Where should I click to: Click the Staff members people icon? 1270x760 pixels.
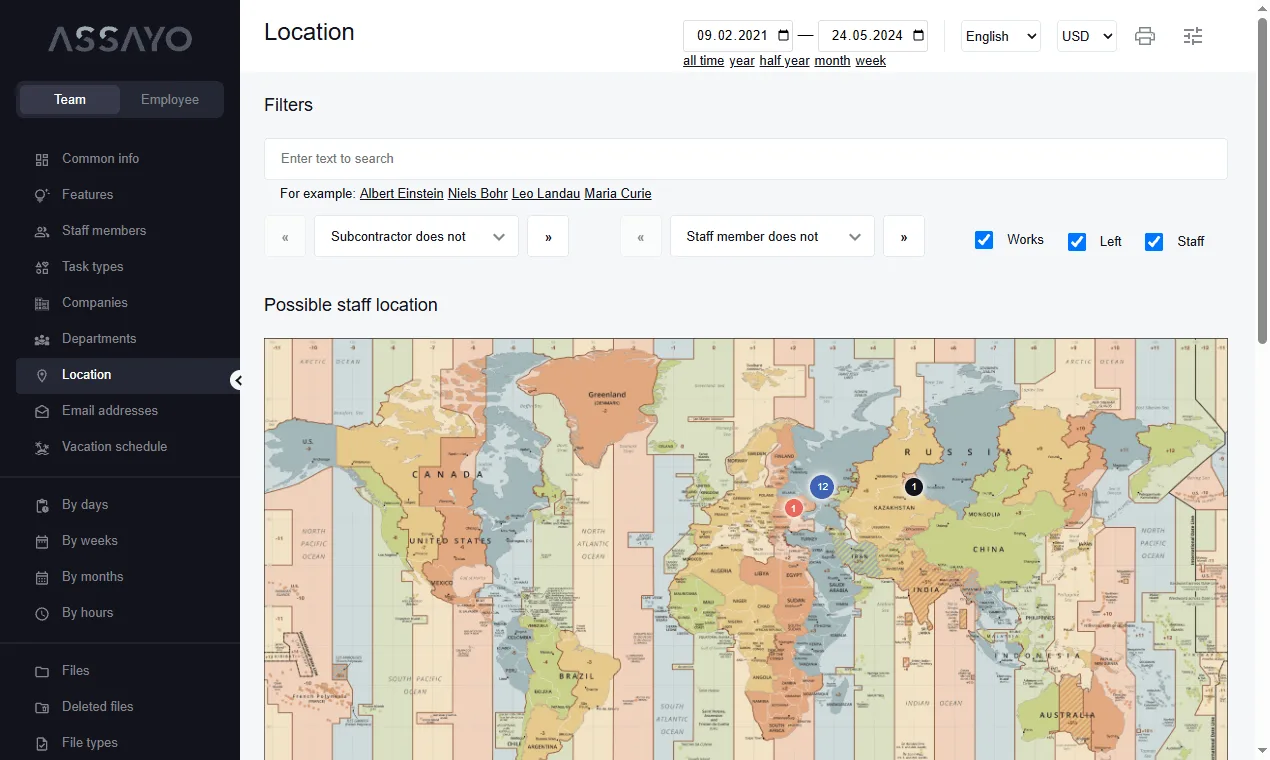coord(42,231)
